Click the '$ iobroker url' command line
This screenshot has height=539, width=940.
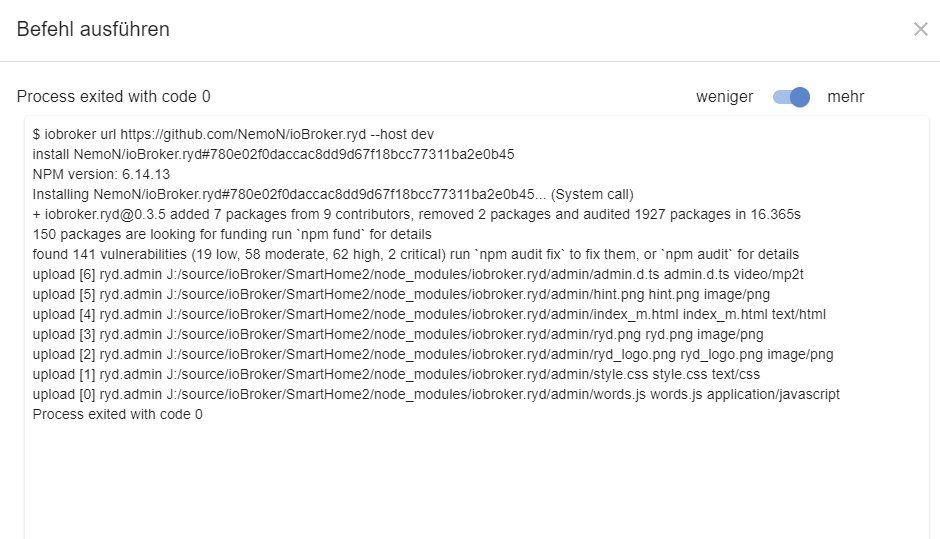point(233,134)
